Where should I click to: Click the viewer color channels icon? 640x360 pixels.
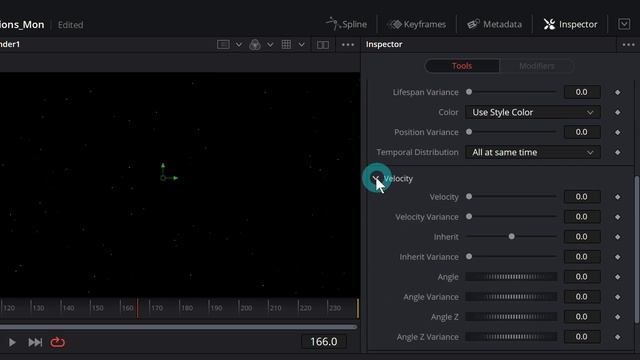(255, 44)
